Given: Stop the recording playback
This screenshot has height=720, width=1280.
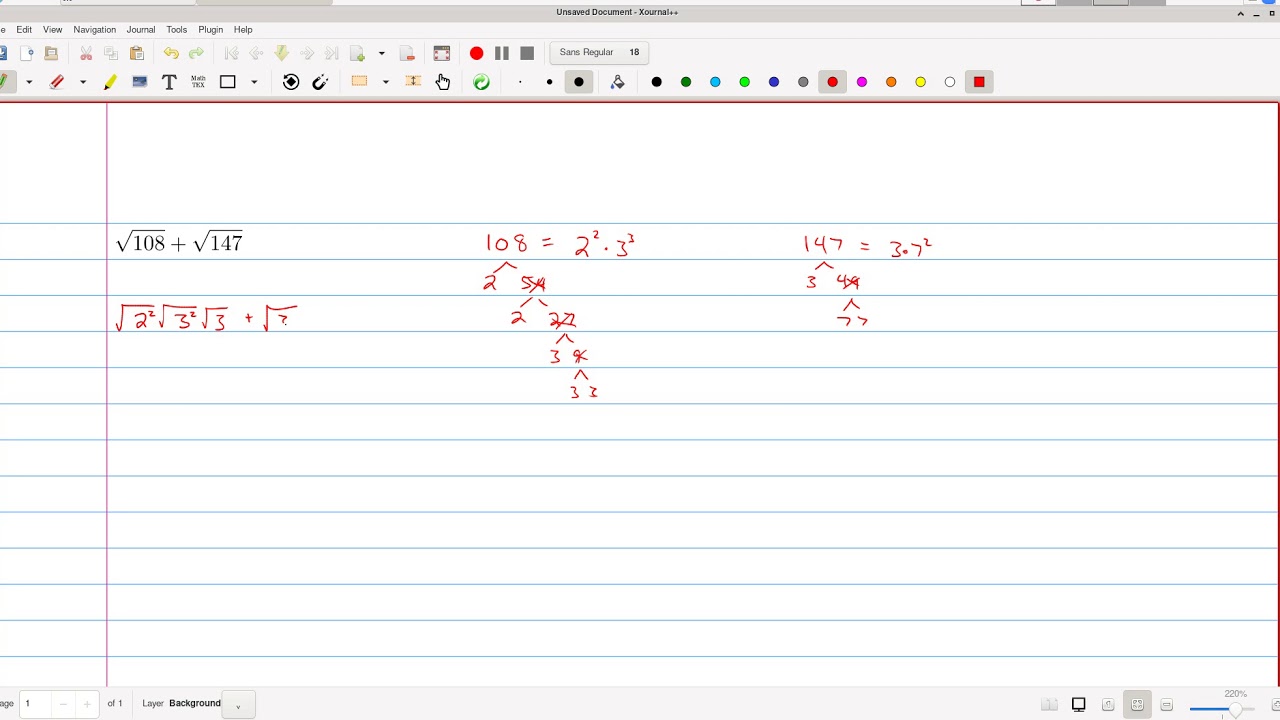Looking at the screenshot, I should [x=527, y=53].
